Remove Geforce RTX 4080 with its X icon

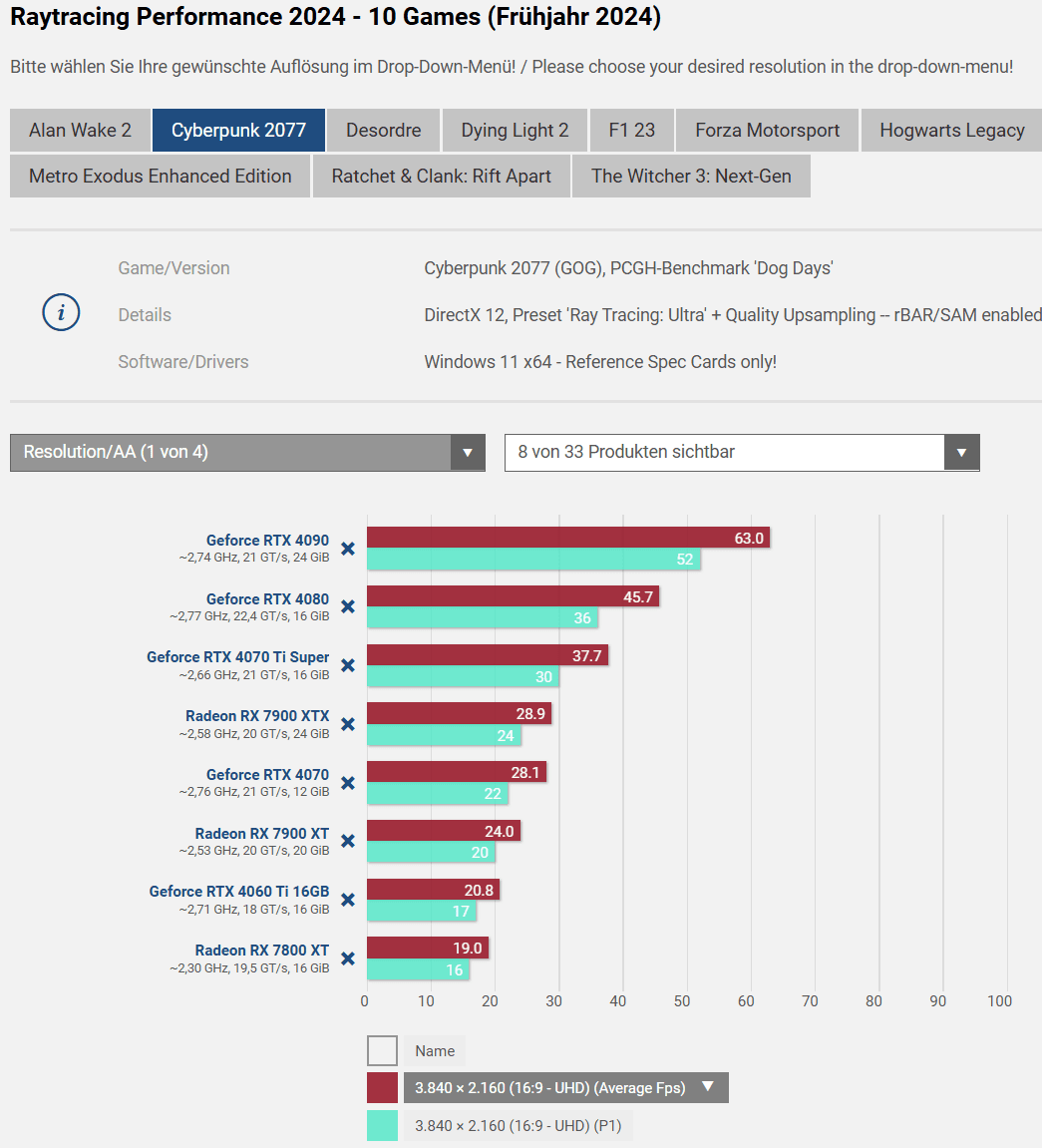(x=348, y=607)
